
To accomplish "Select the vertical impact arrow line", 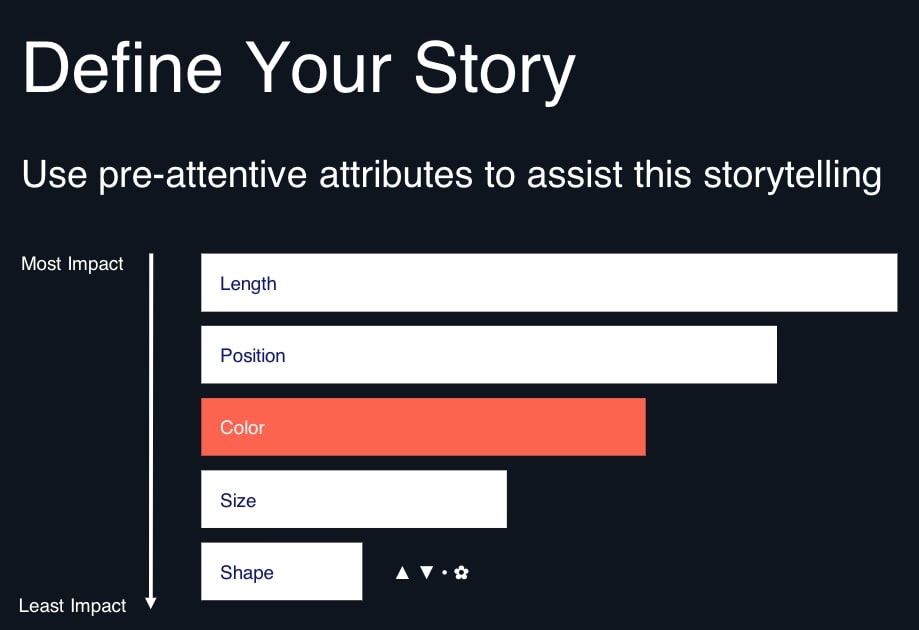I will coord(151,431).
